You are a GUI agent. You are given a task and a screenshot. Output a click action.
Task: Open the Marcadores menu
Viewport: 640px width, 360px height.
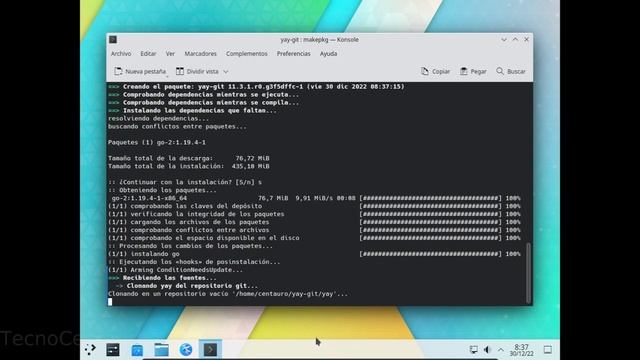200,53
